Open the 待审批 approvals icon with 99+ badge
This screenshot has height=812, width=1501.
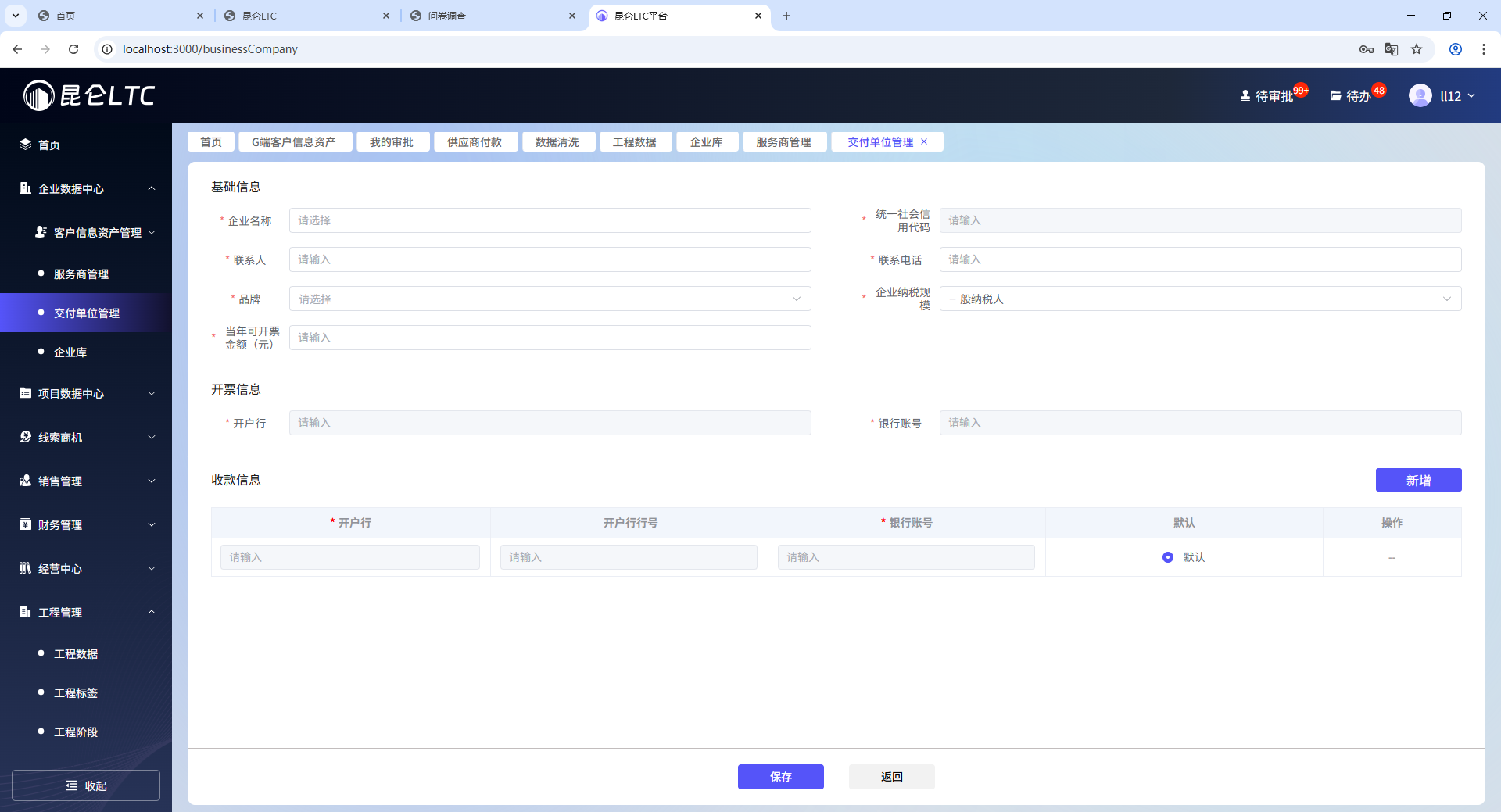coord(1245,95)
